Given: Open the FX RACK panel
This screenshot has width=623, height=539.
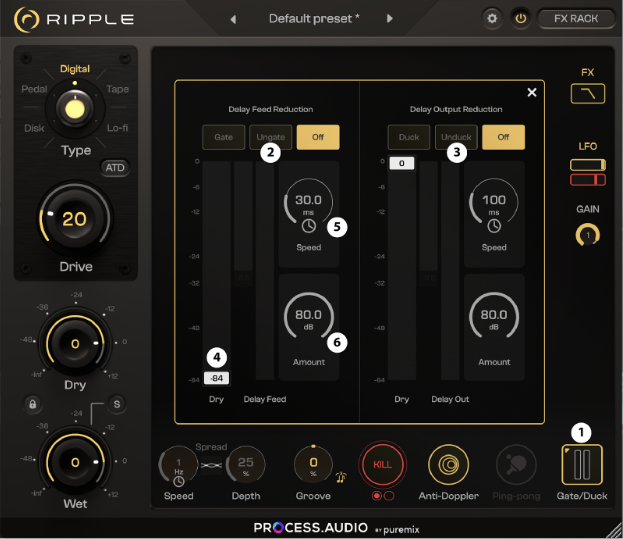Looking at the screenshot, I should (x=576, y=19).
